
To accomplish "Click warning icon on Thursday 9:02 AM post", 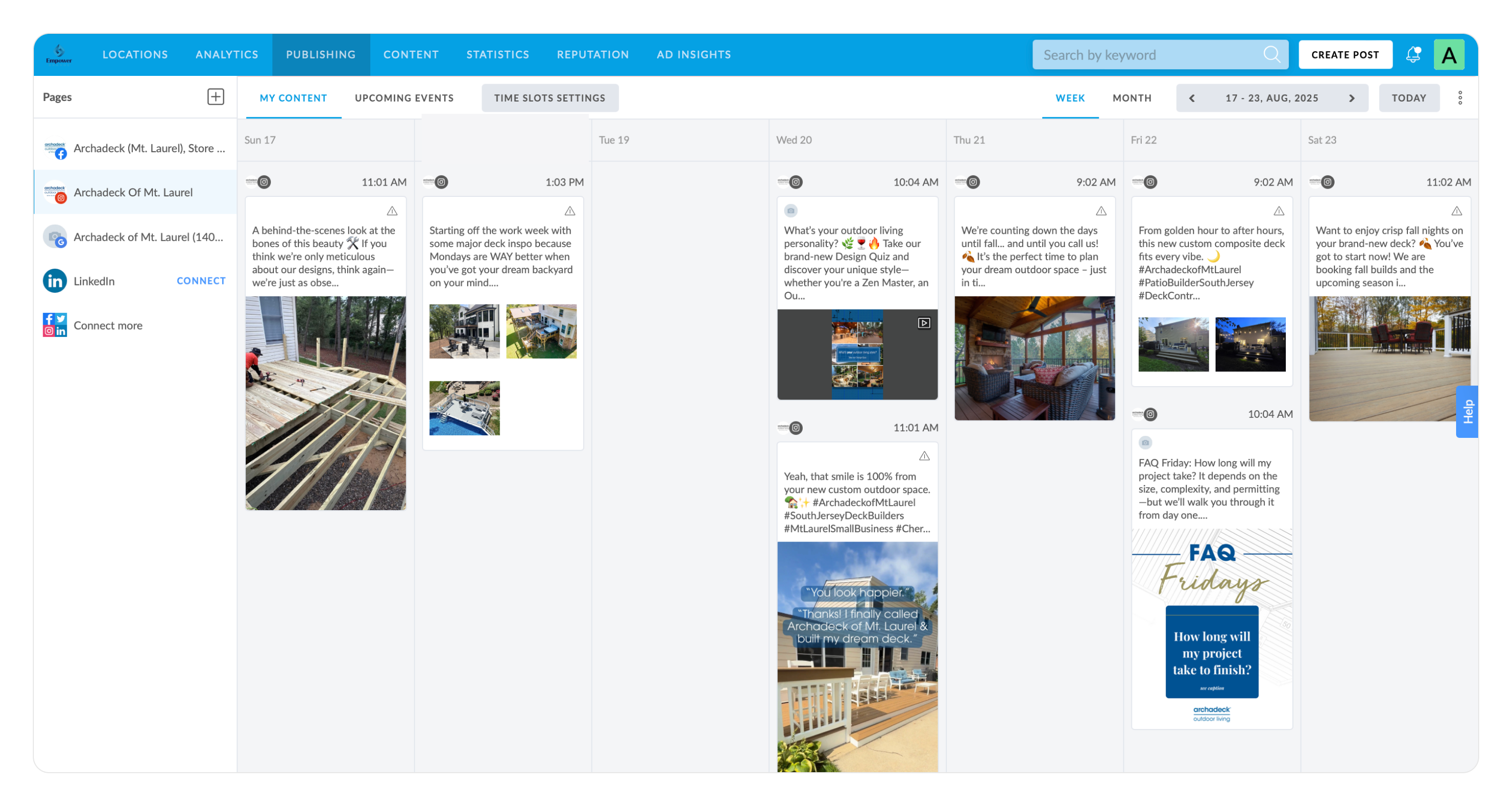I will click(1101, 211).
